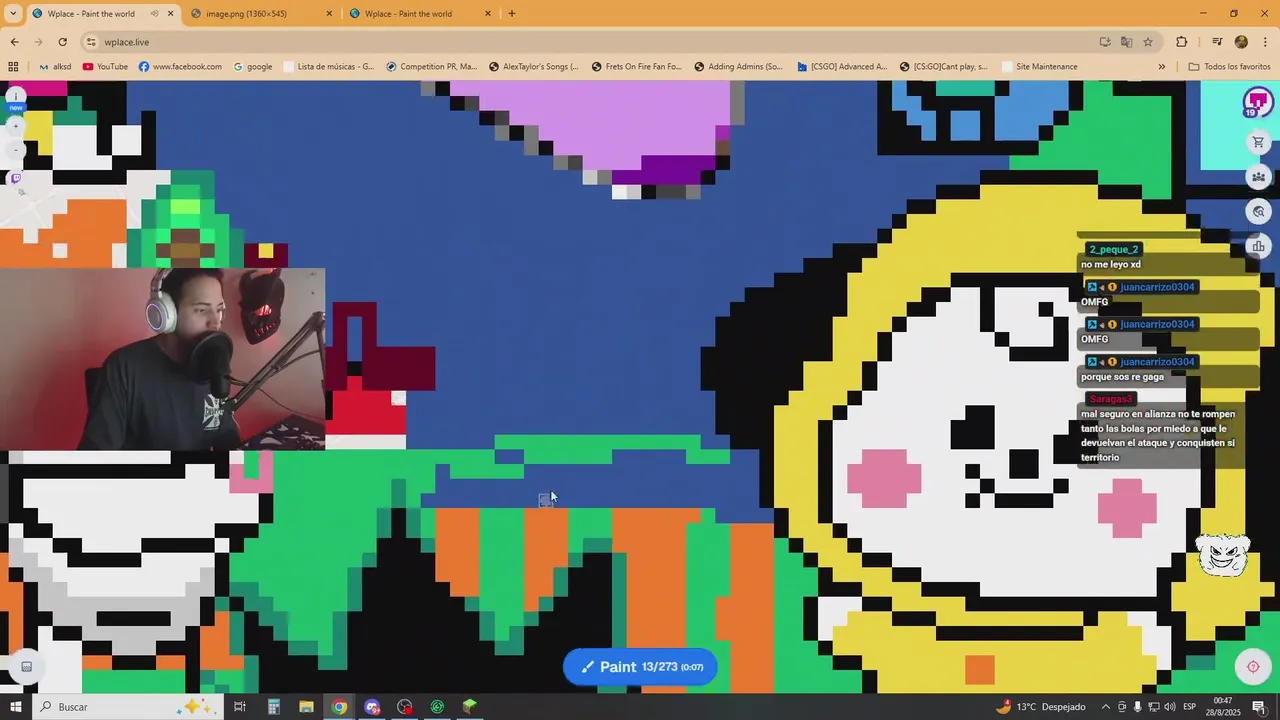Open the Wplace profile avatar menu
Screen dimensions: 1280x720
(x=1257, y=101)
